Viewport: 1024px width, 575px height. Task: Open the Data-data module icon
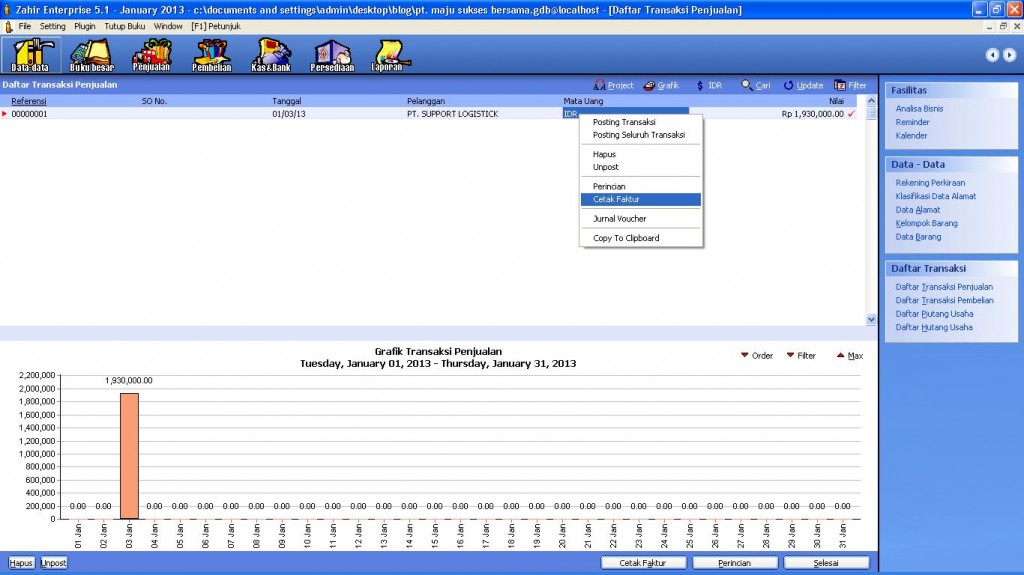(31, 54)
